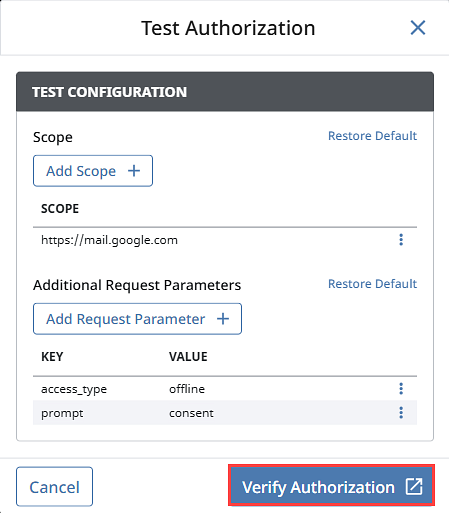Select the prompt key cell
This screenshot has width=449, height=513.
tap(62, 413)
